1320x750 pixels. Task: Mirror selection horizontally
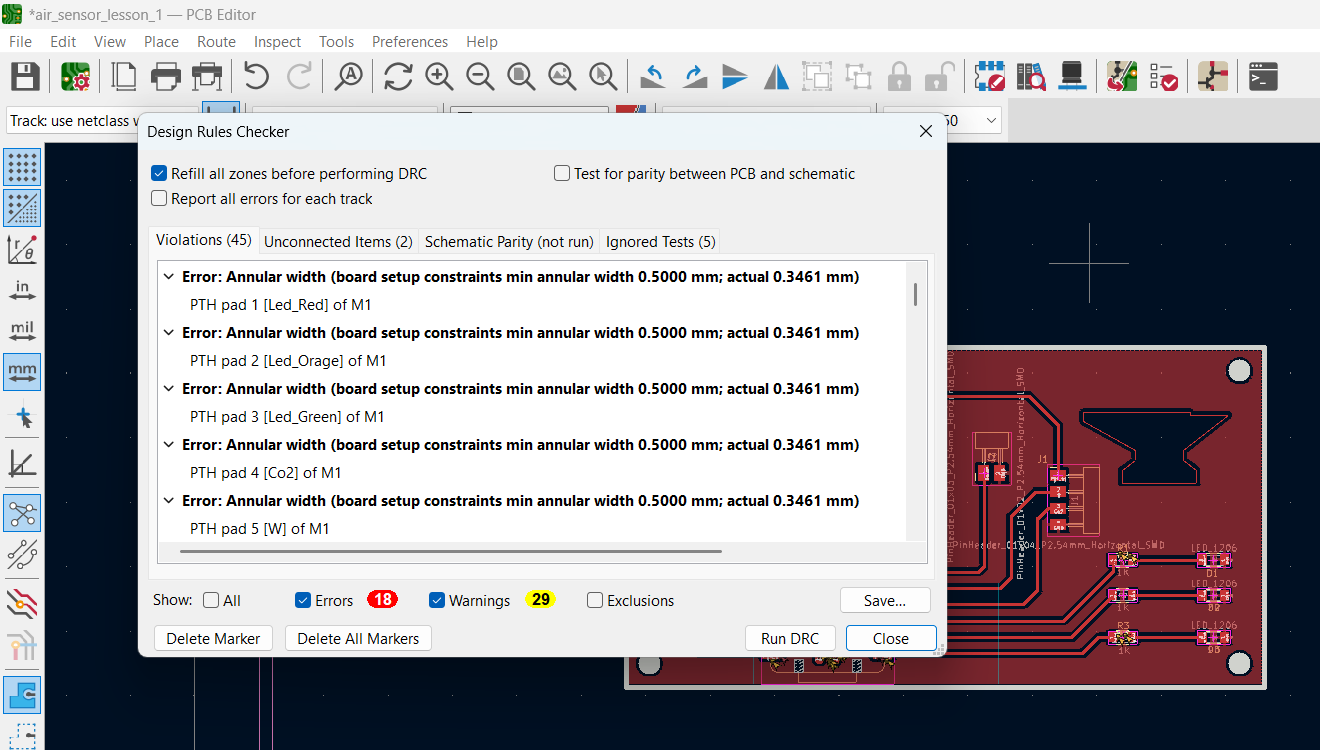(x=776, y=76)
